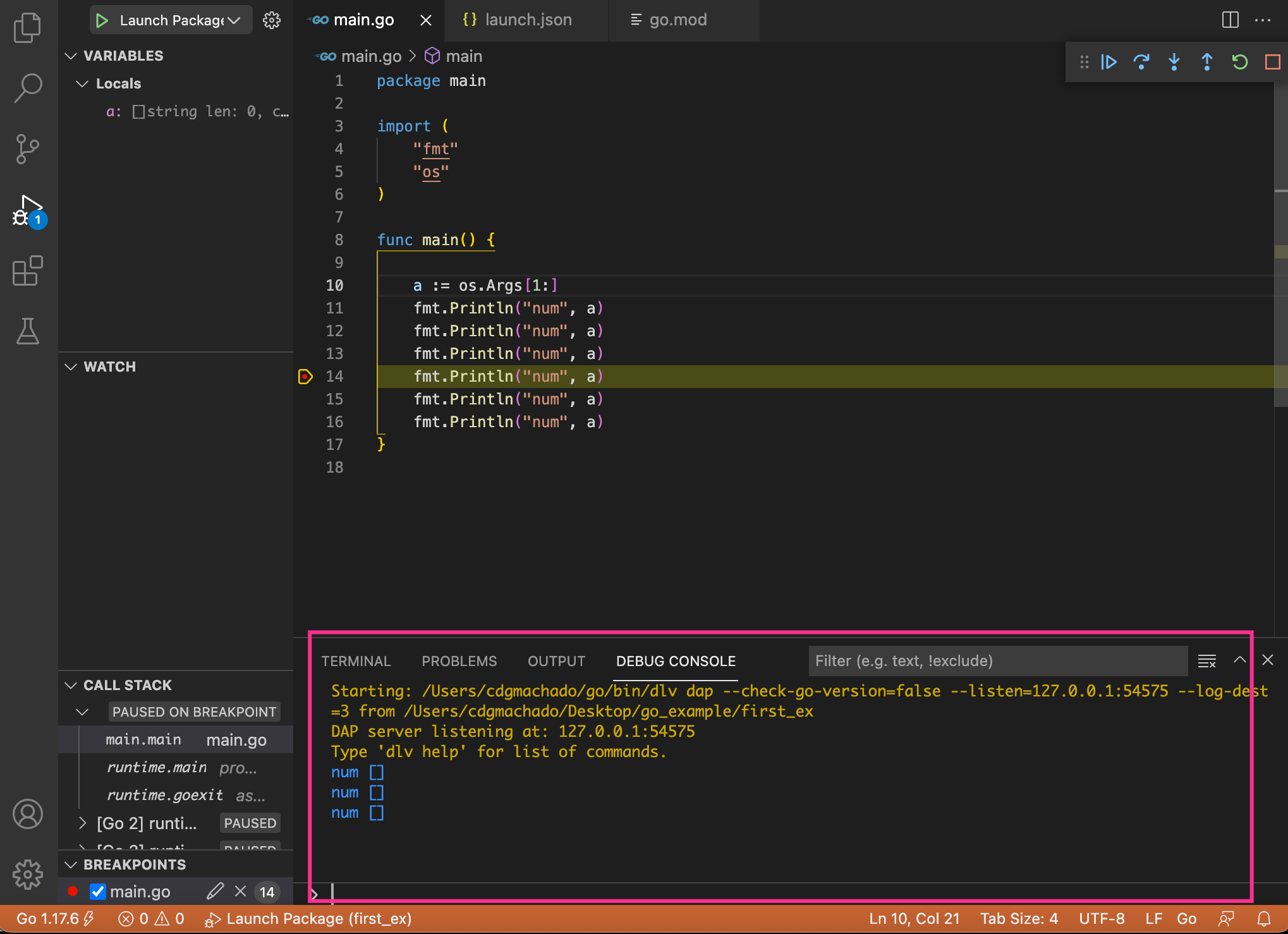Click Ln 10, Col 21 status item
Screen dimensions: 1288x934
[x=914, y=919]
